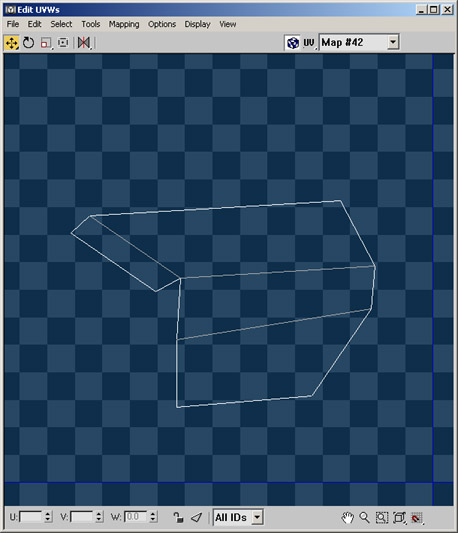Toggle the Lock Selected Vertices padlock
Viewport: 458px width, 533px height.
[x=178, y=517]
